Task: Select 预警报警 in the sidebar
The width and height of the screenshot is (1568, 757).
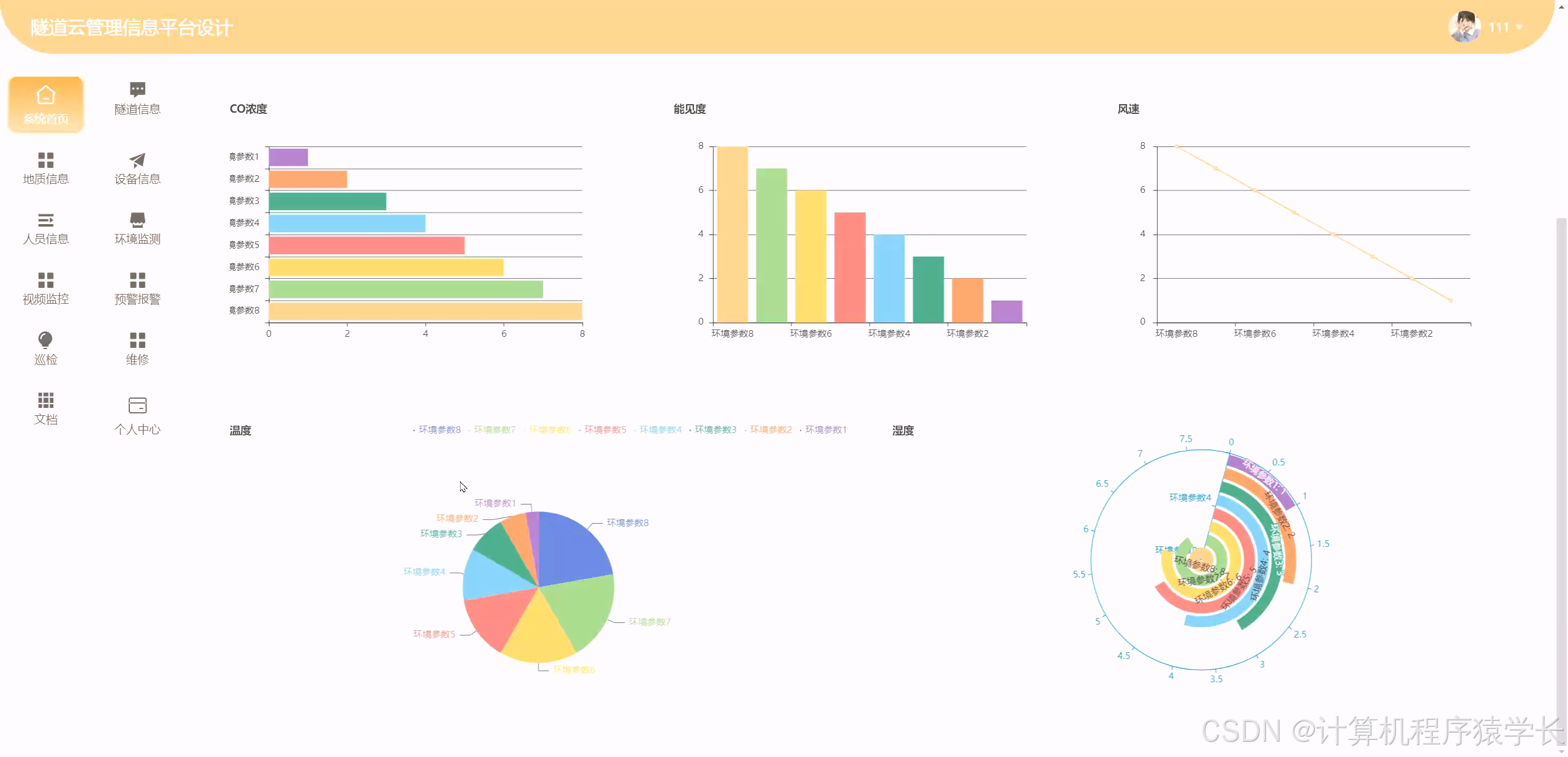Action: pyautogui.click(x=137, y=288)
